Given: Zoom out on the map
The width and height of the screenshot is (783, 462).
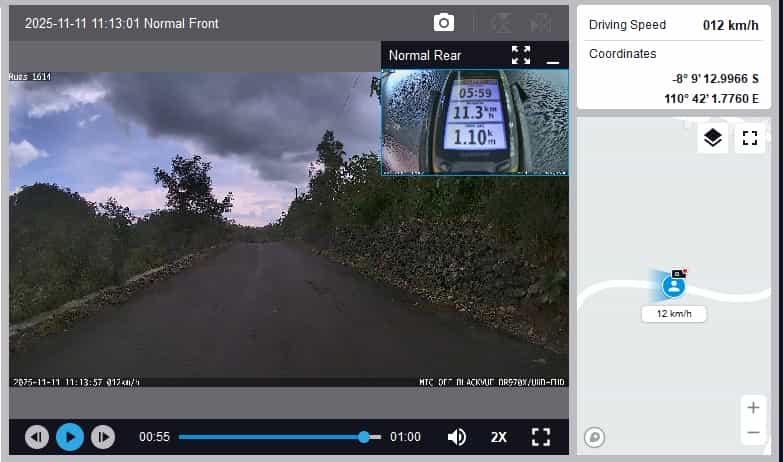Looking at the screenshot, I should [x=753, y=433].
